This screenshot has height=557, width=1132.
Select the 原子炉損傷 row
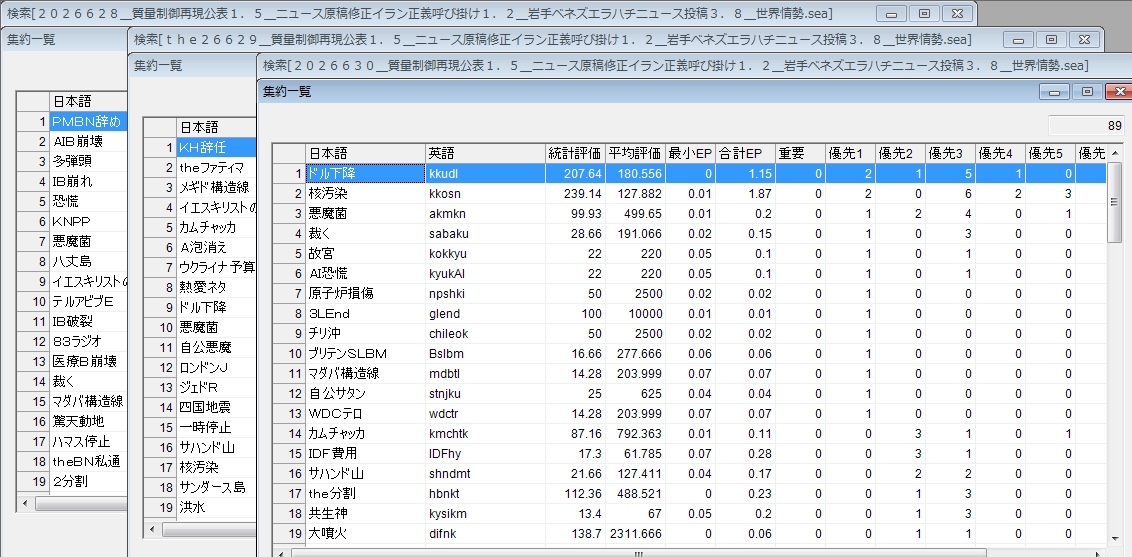tap(689, 294)
